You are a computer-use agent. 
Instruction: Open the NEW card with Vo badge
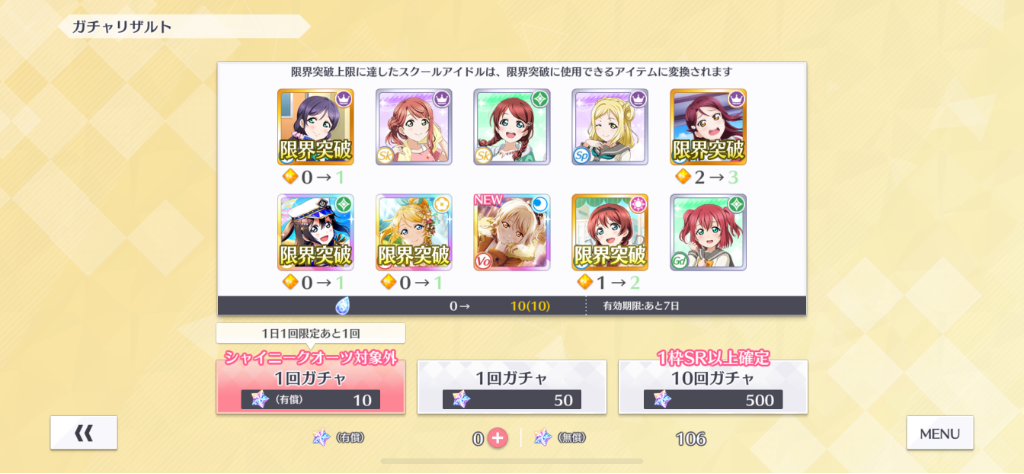(512, 232)
